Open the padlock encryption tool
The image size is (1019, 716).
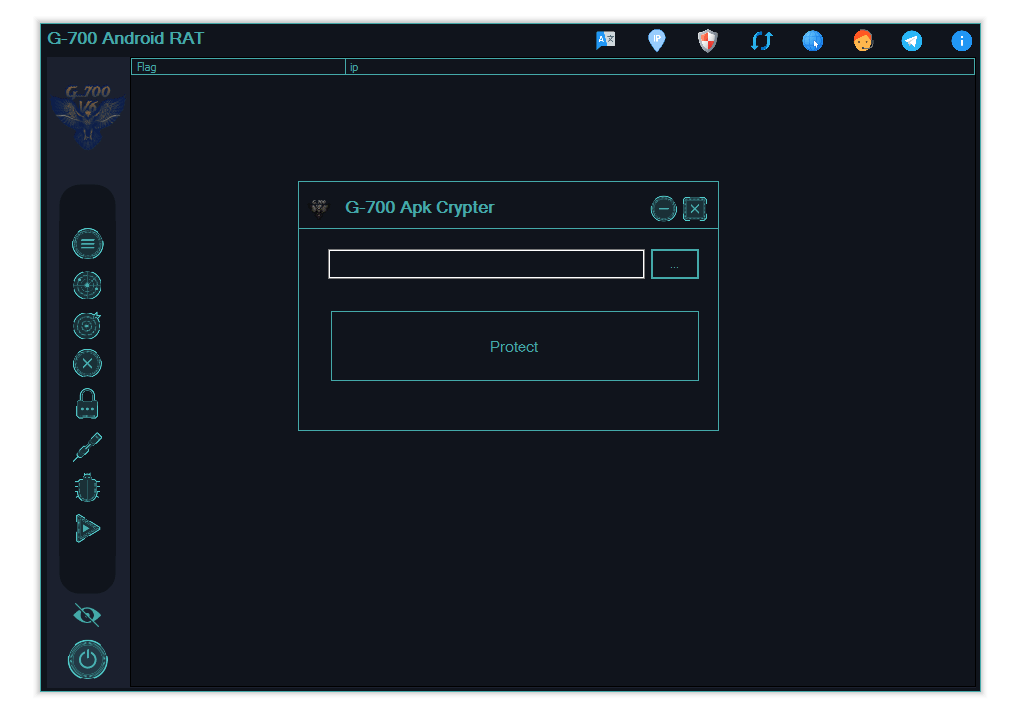[87, 403]
